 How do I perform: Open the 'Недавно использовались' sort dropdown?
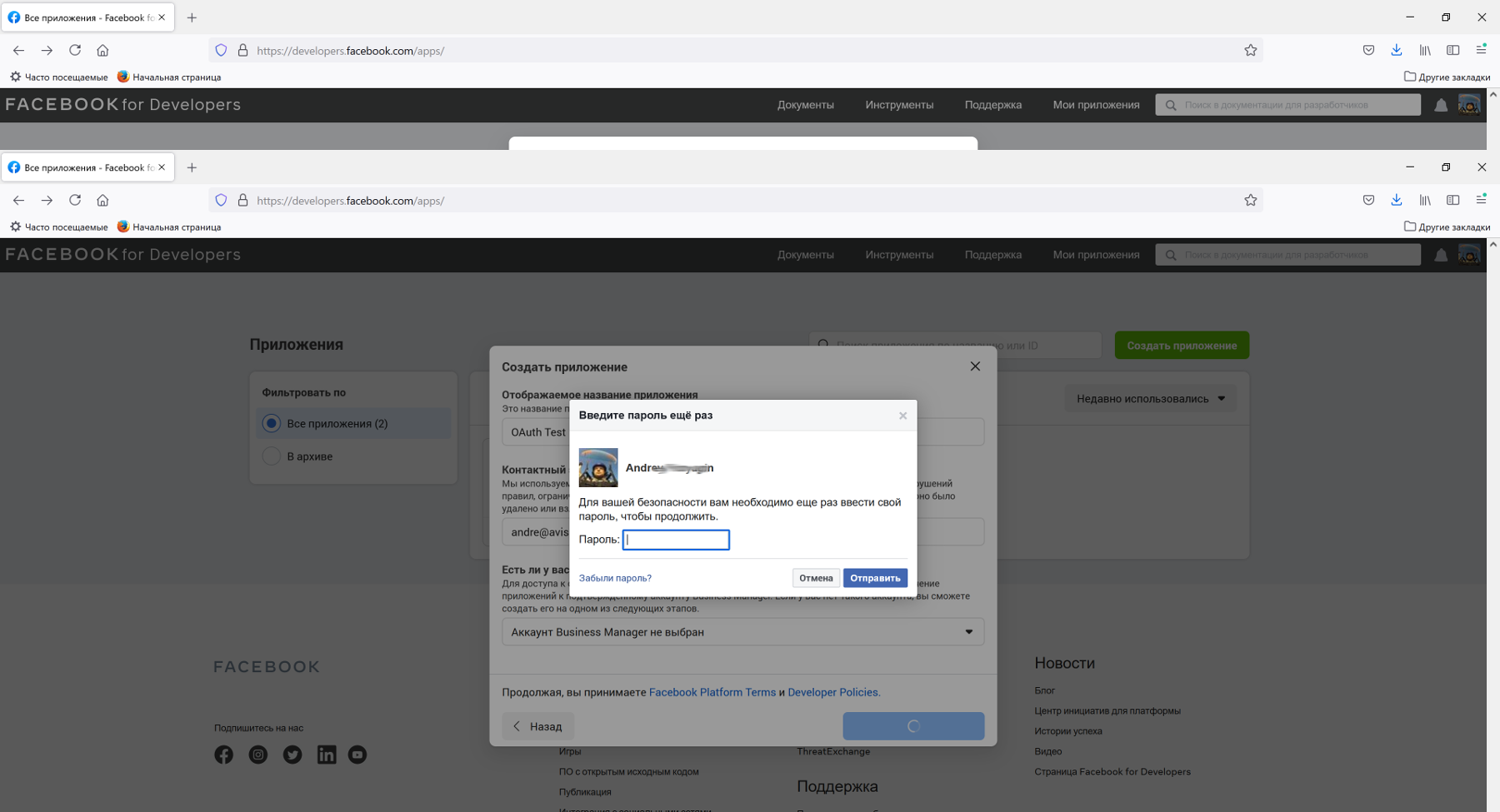[x=1150, y=399]
